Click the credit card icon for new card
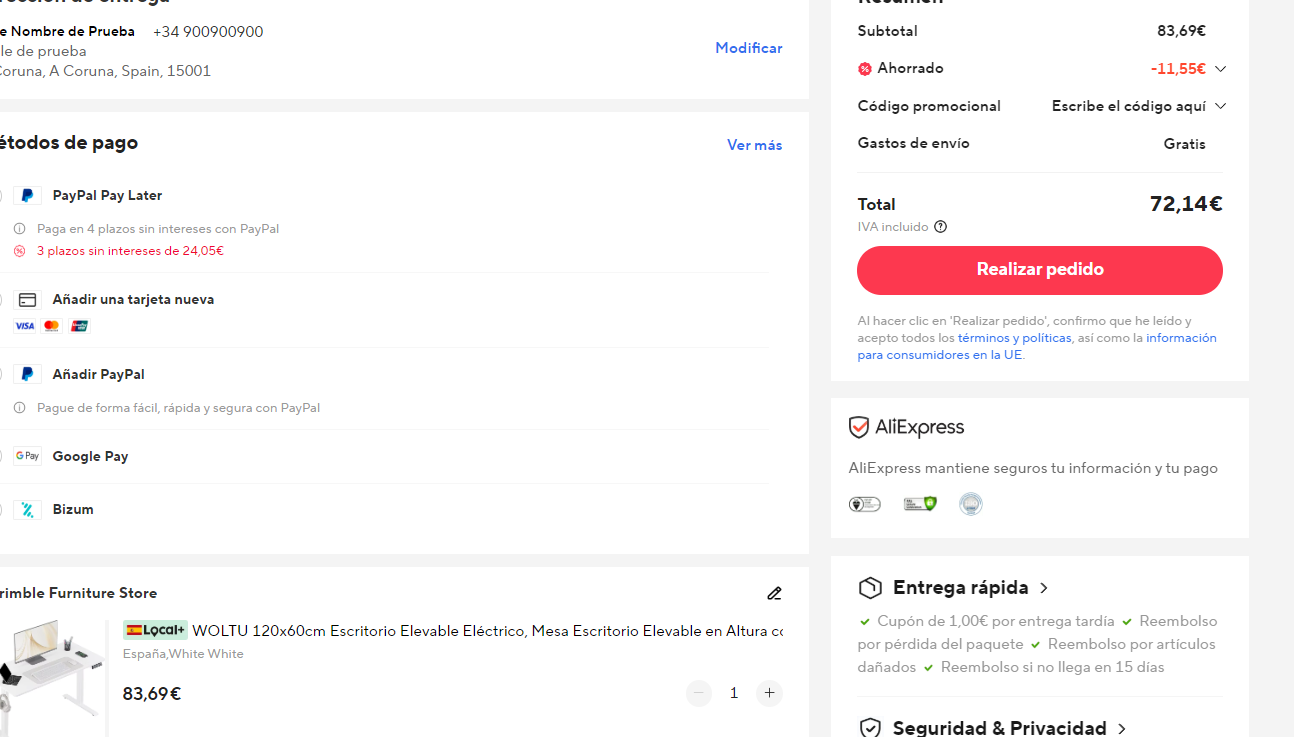The width and height of the screenshot is (1294, 737). coord(27,300)
